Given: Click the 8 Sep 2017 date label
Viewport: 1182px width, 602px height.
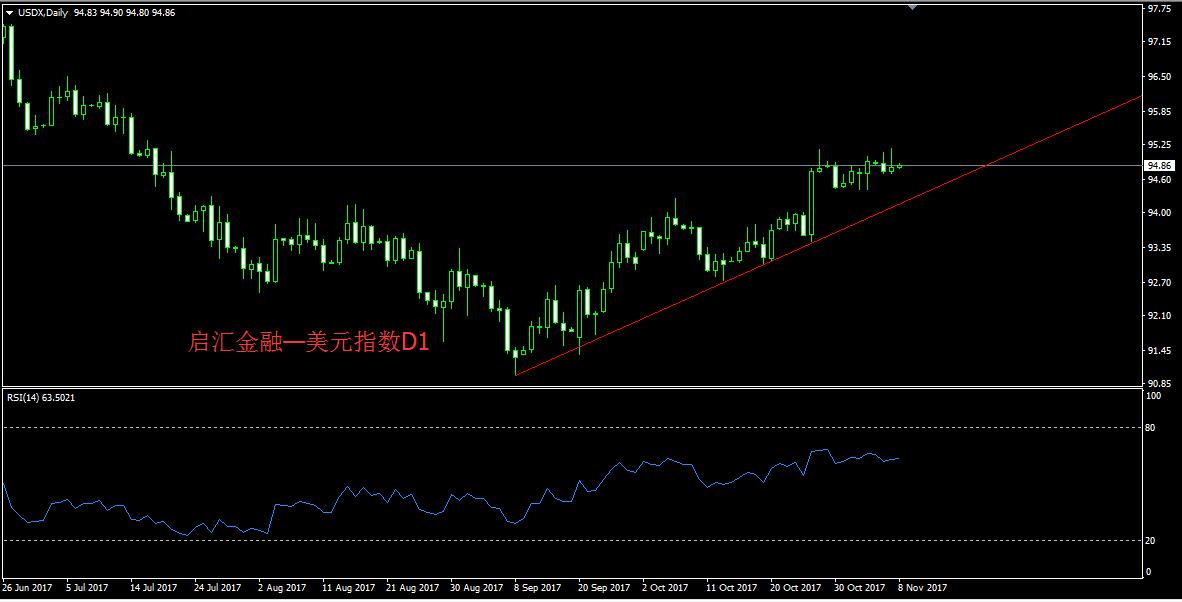Looking at the screenshot, I should pyautogui.click(x=537, y=588).
